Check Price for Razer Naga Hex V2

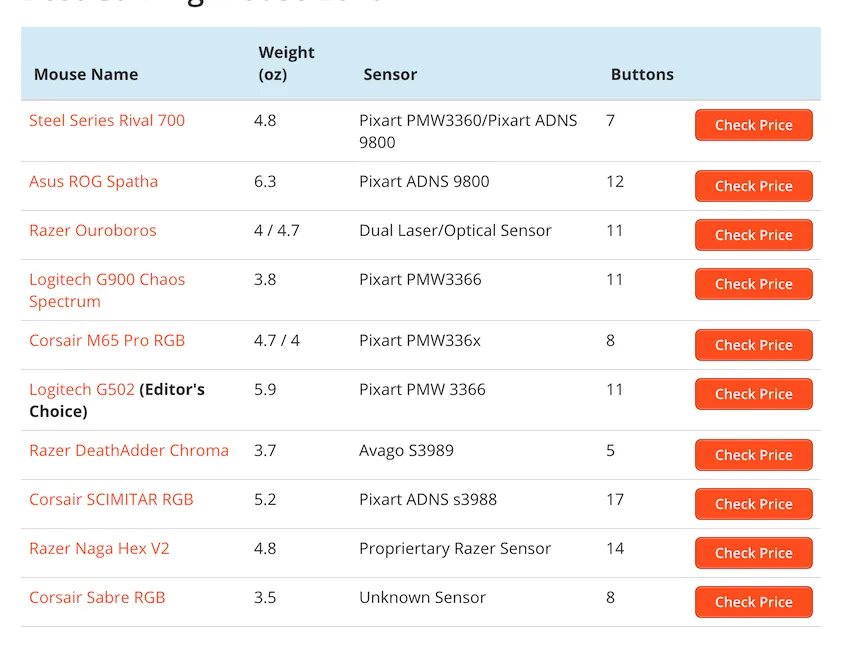(754, 553)
